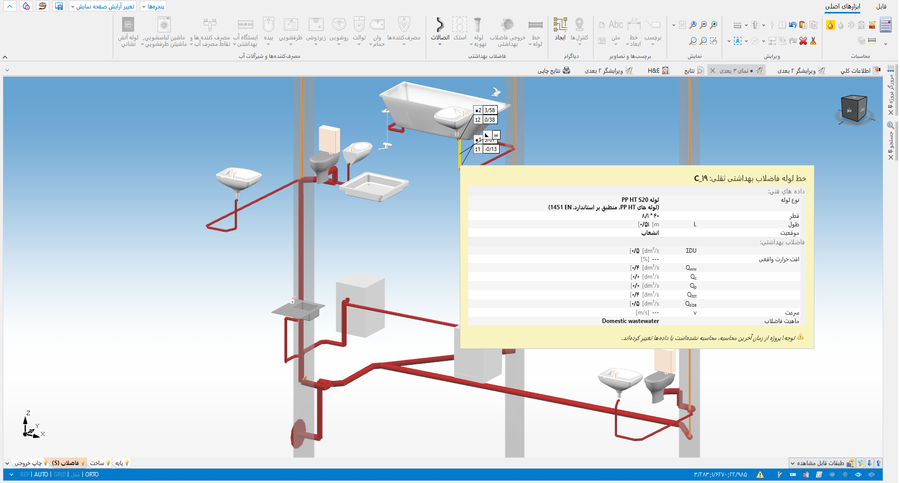Close the 3D view tab
Screen dimensions: 900x483
(712, 71)
